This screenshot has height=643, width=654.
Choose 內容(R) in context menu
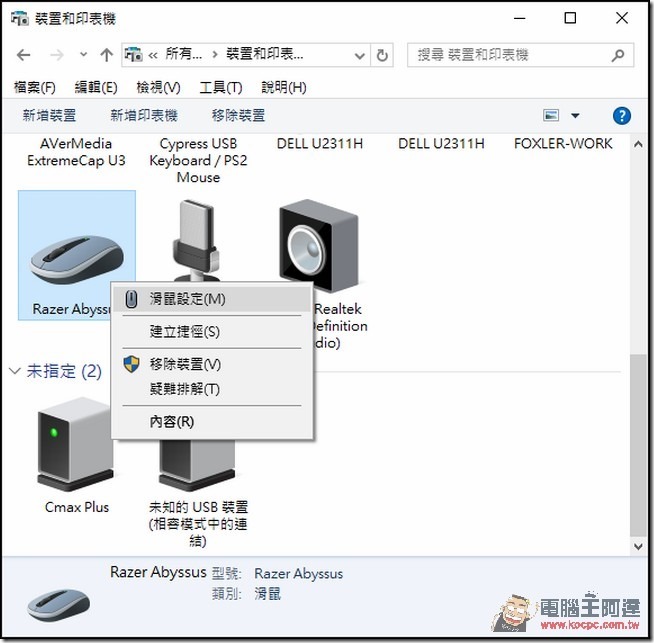tap(212, 422)
